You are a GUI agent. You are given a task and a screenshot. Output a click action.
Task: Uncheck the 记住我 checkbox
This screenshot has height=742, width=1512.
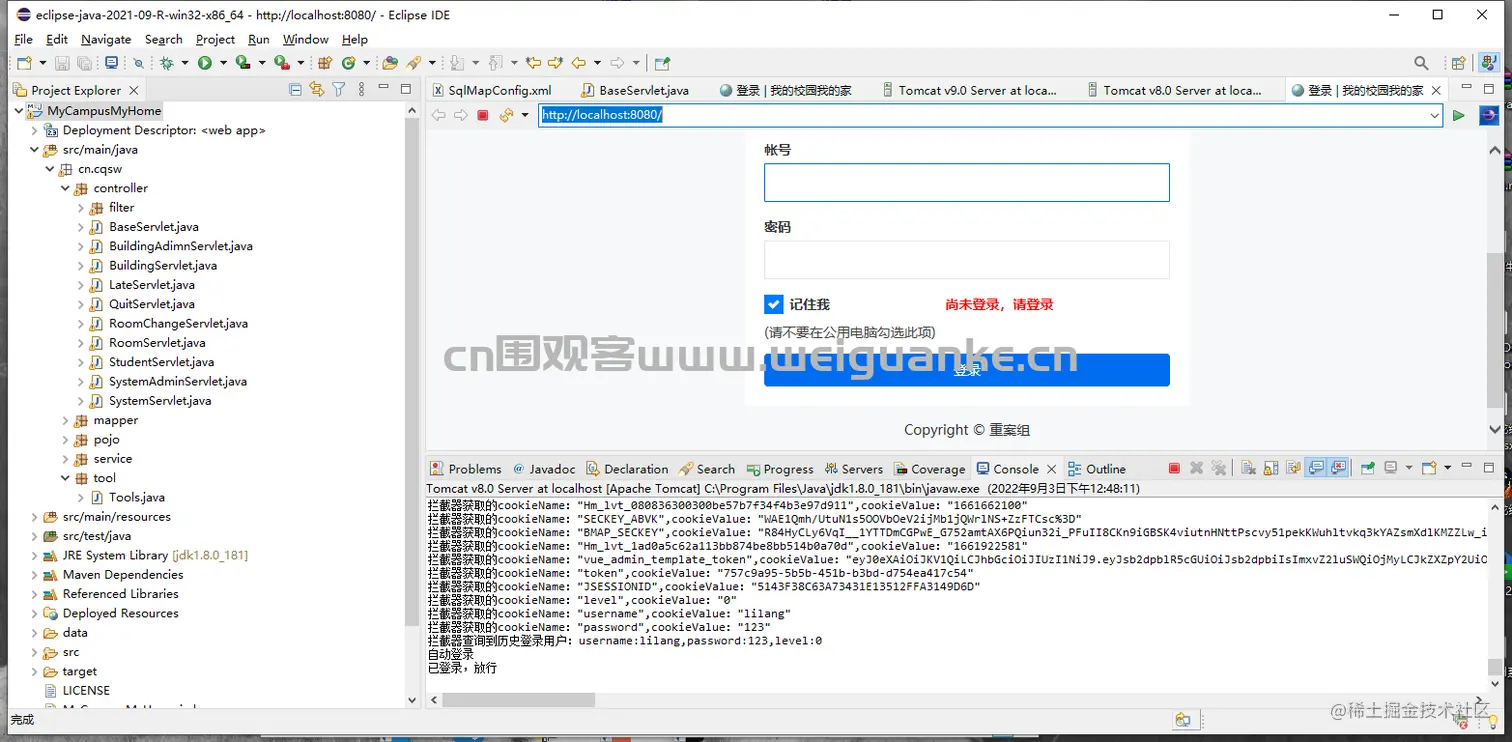point(773,304)
